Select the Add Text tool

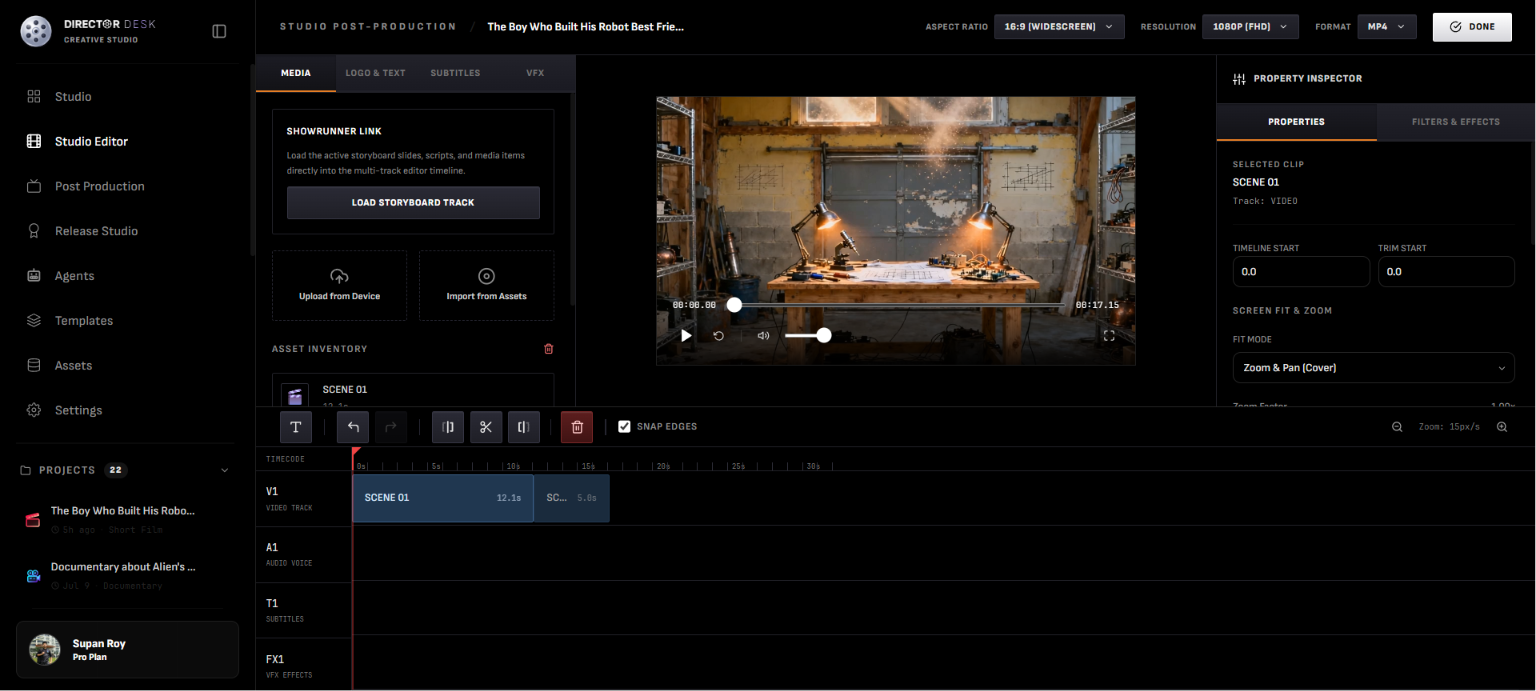point(296,427)
